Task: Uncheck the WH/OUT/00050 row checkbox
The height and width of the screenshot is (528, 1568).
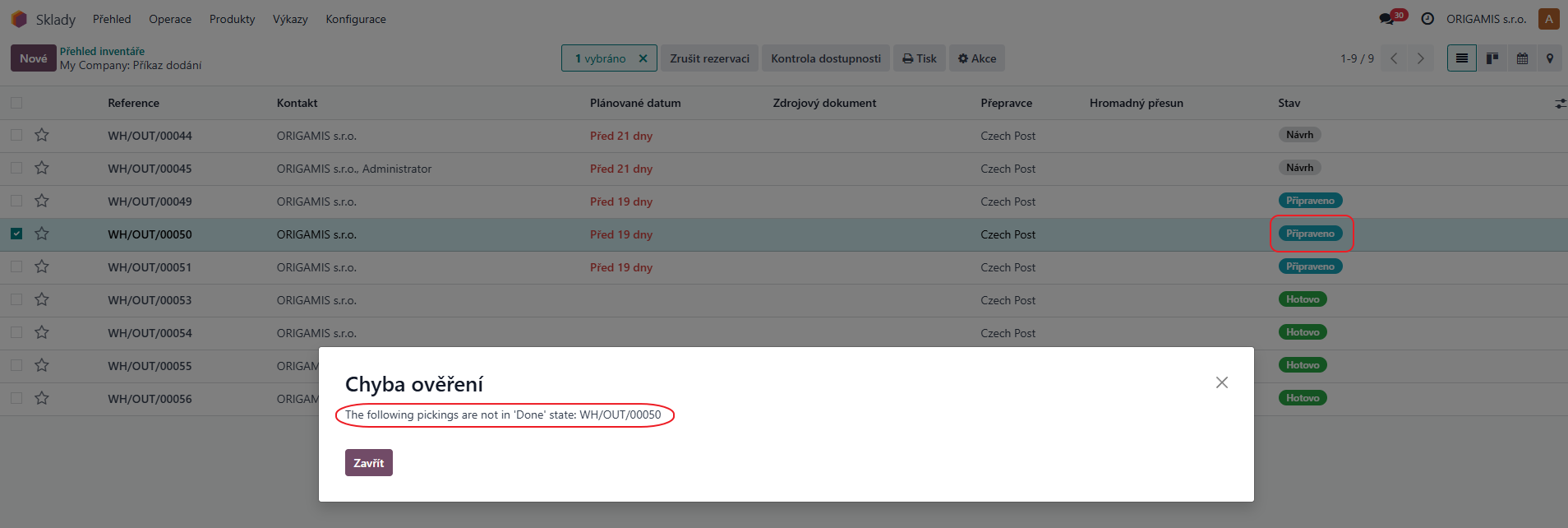Action: [x=16, y=234]
